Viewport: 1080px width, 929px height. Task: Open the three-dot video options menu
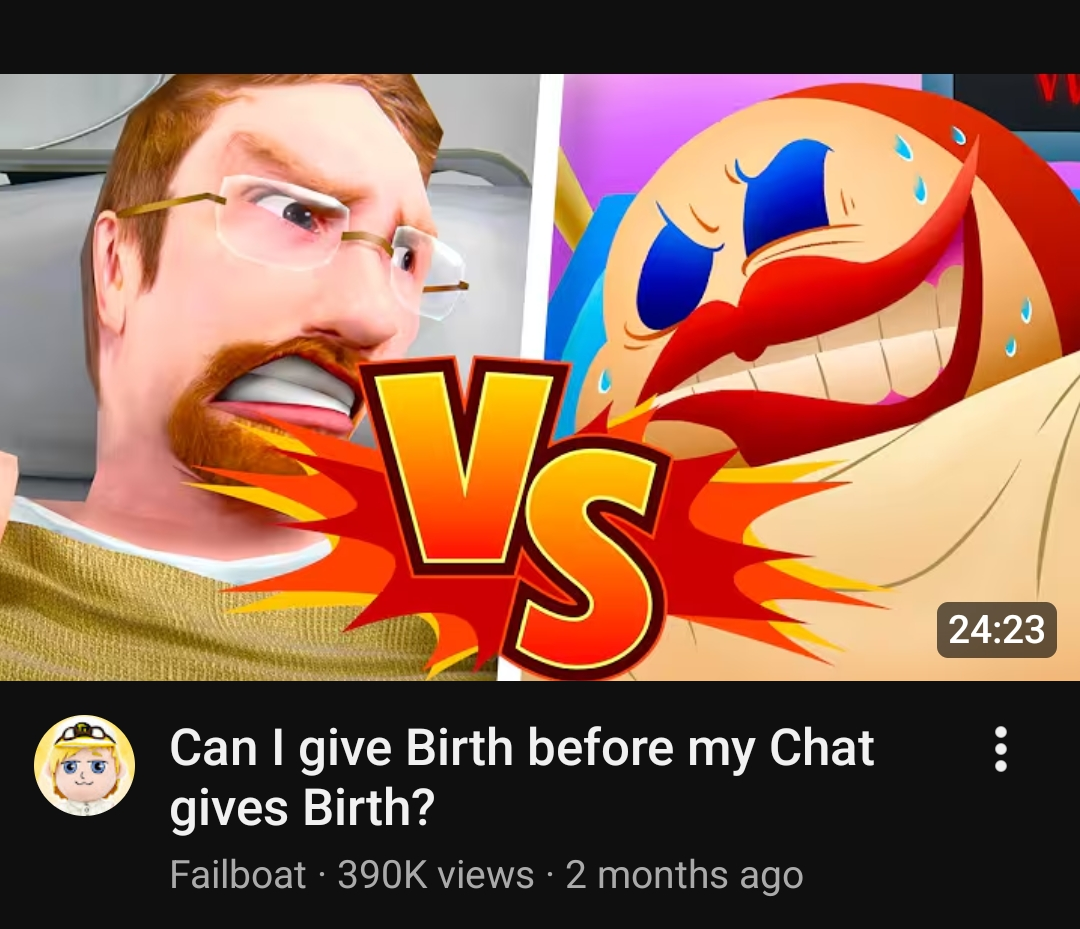999,749
